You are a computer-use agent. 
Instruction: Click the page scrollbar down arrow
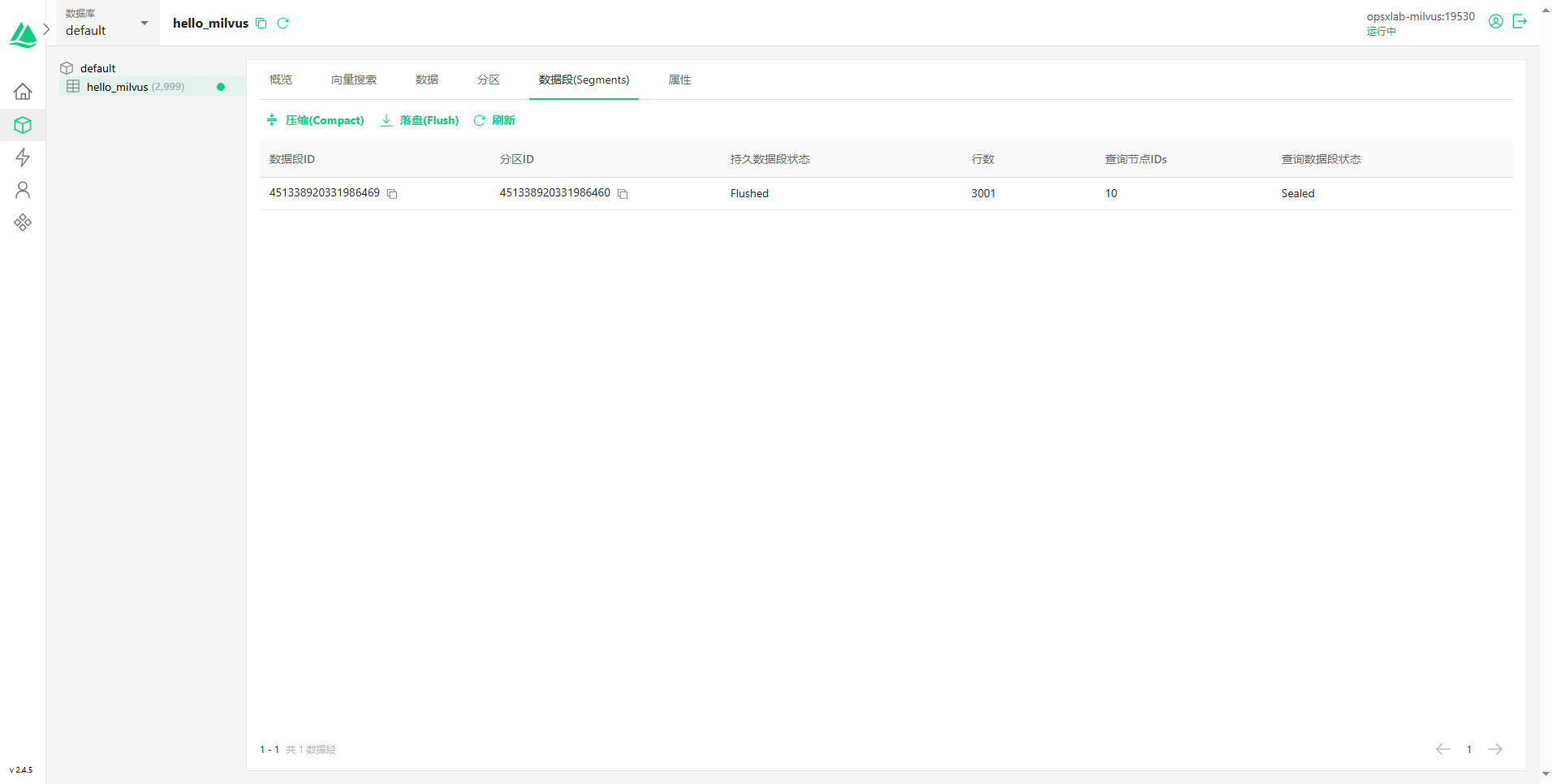pyautogui.click(x=1546, y=774)
